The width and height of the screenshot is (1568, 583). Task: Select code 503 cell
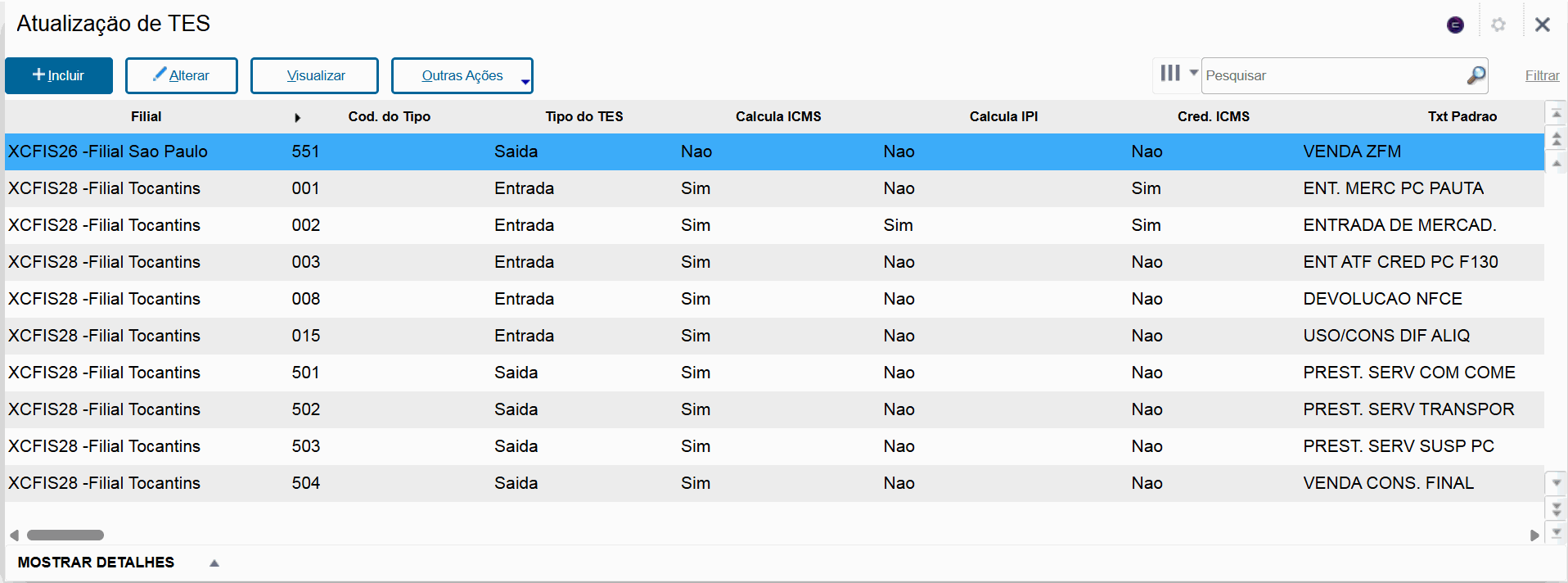[x=305, y=446]
